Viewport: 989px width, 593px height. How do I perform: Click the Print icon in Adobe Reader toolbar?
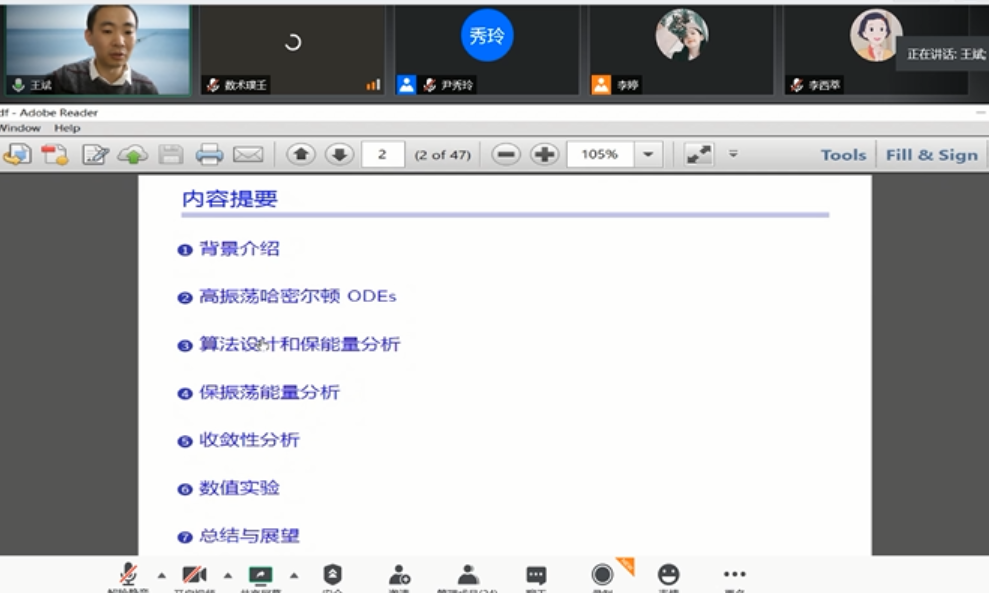click(x=209, y=154)
